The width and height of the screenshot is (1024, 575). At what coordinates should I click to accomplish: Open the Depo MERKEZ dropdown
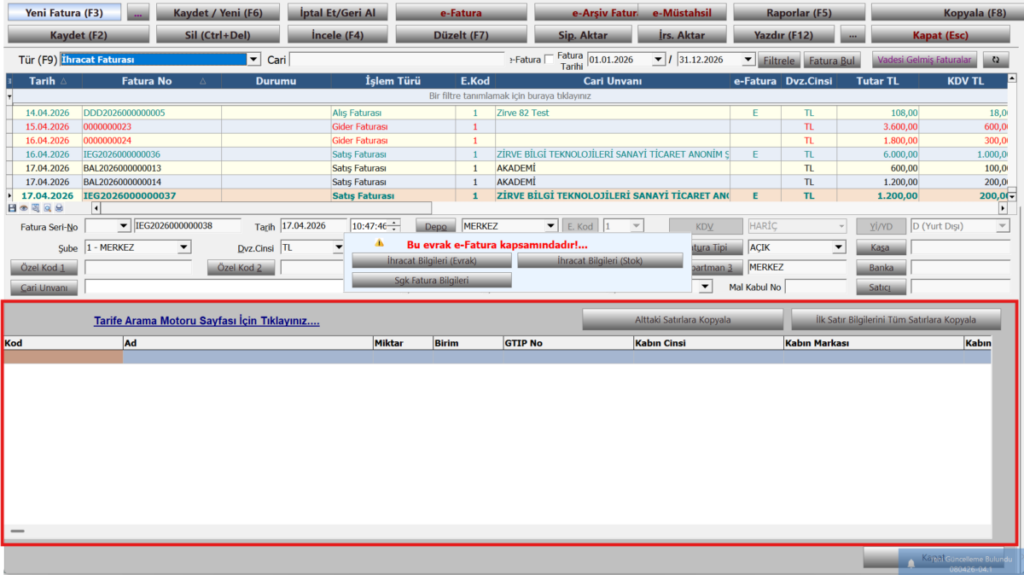551,226
